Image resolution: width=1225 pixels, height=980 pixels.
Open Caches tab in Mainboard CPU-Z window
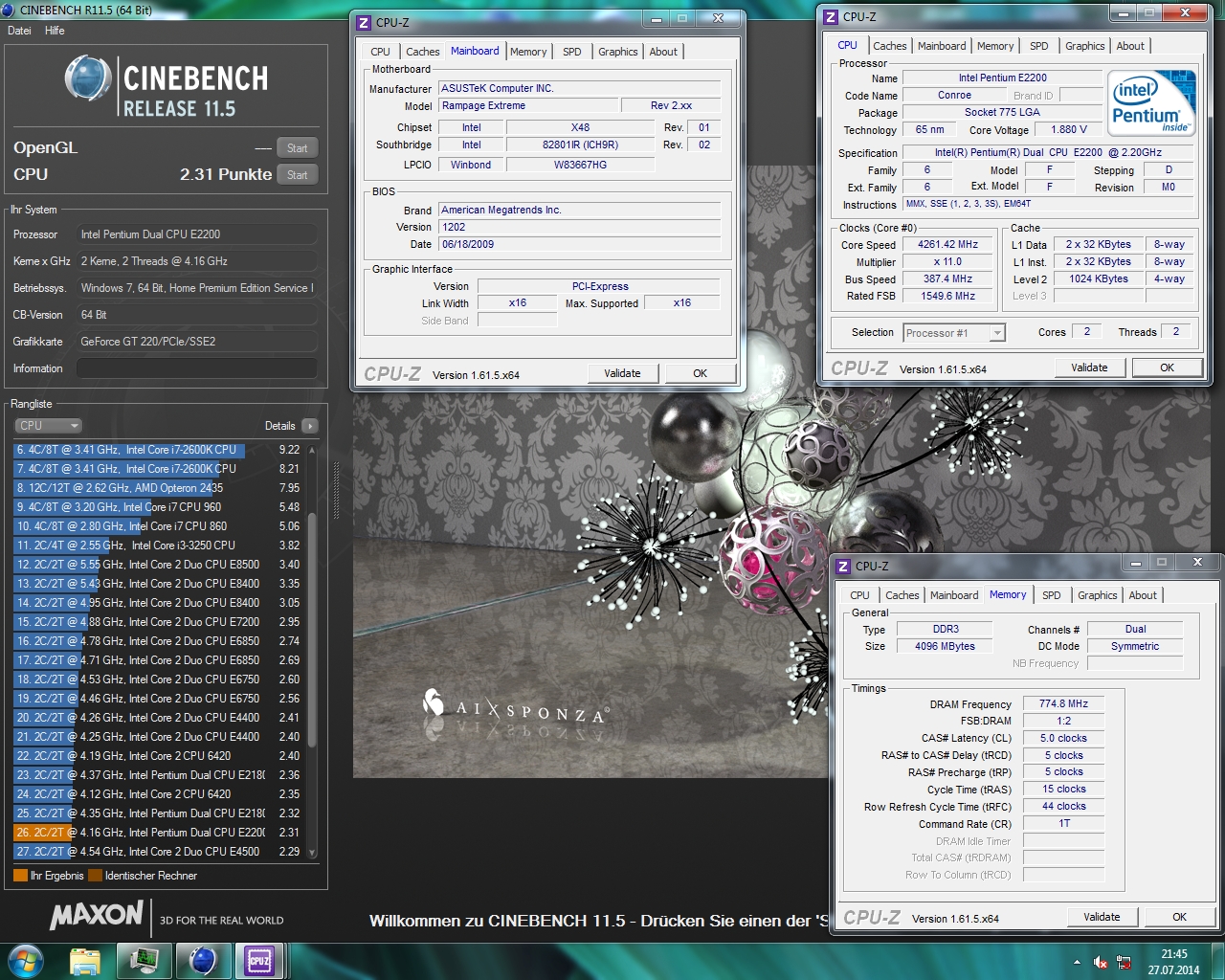[422, 52]
